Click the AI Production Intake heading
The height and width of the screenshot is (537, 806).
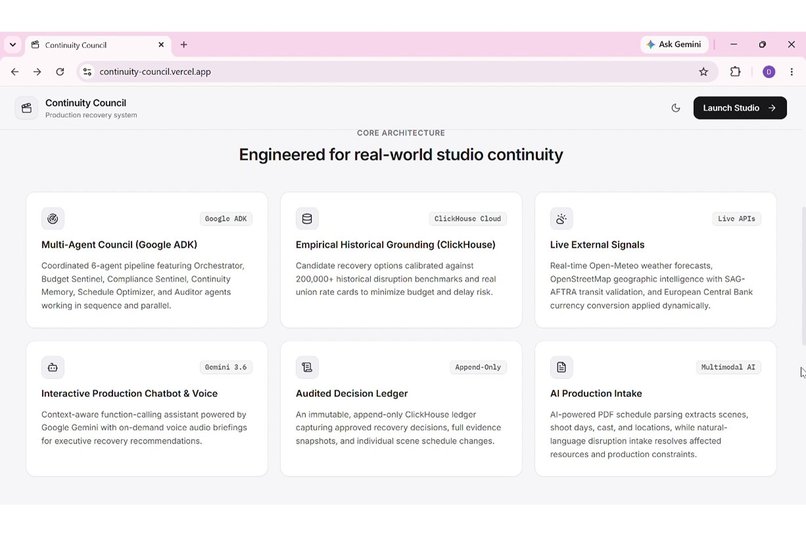[x=596, y=394]
